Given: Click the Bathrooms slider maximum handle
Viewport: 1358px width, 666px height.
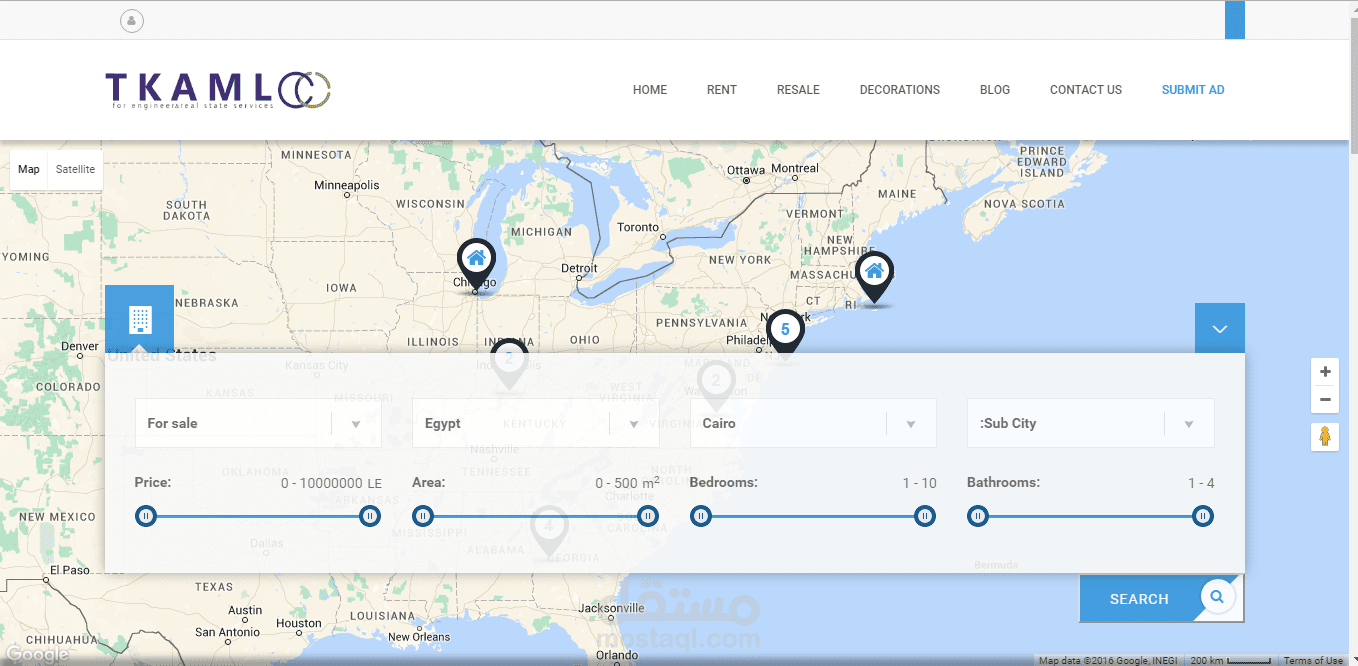Looking at the screenshot, I should pos(1203,516).
